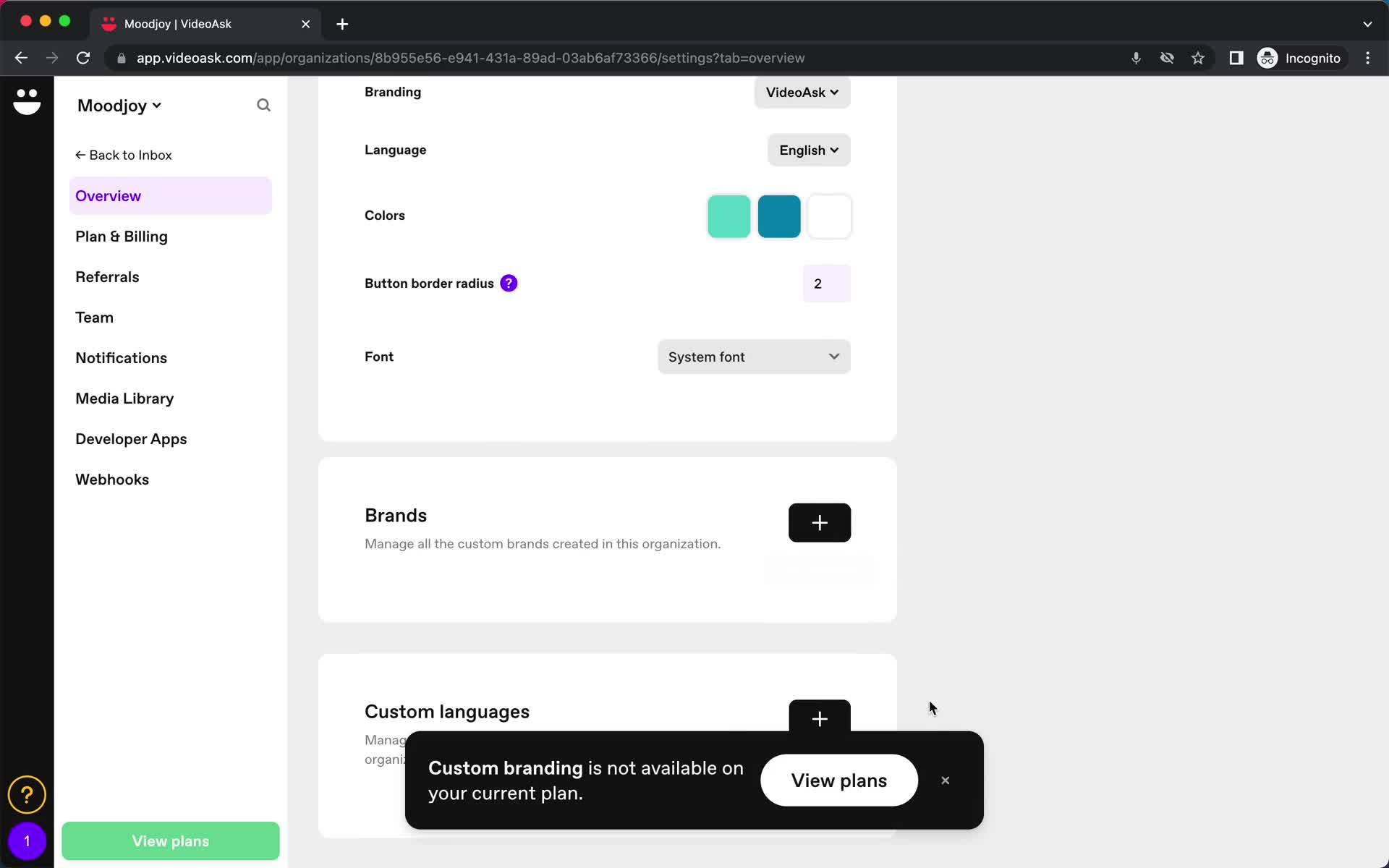
Task: Click the help/question mark icon
Action: tap(27, 794)
